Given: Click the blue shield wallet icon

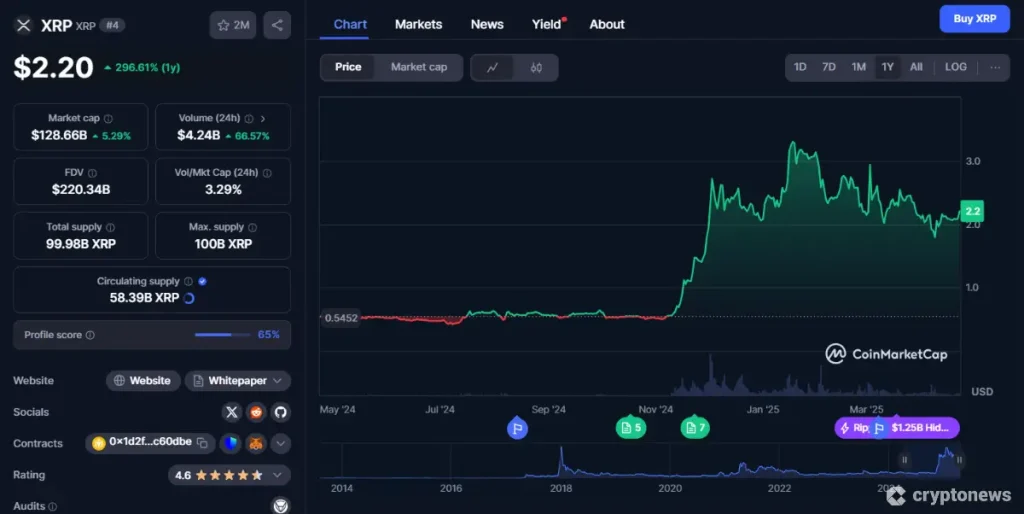Looking at the screenshot, I should pyautogui.click(x=231, y=443).
